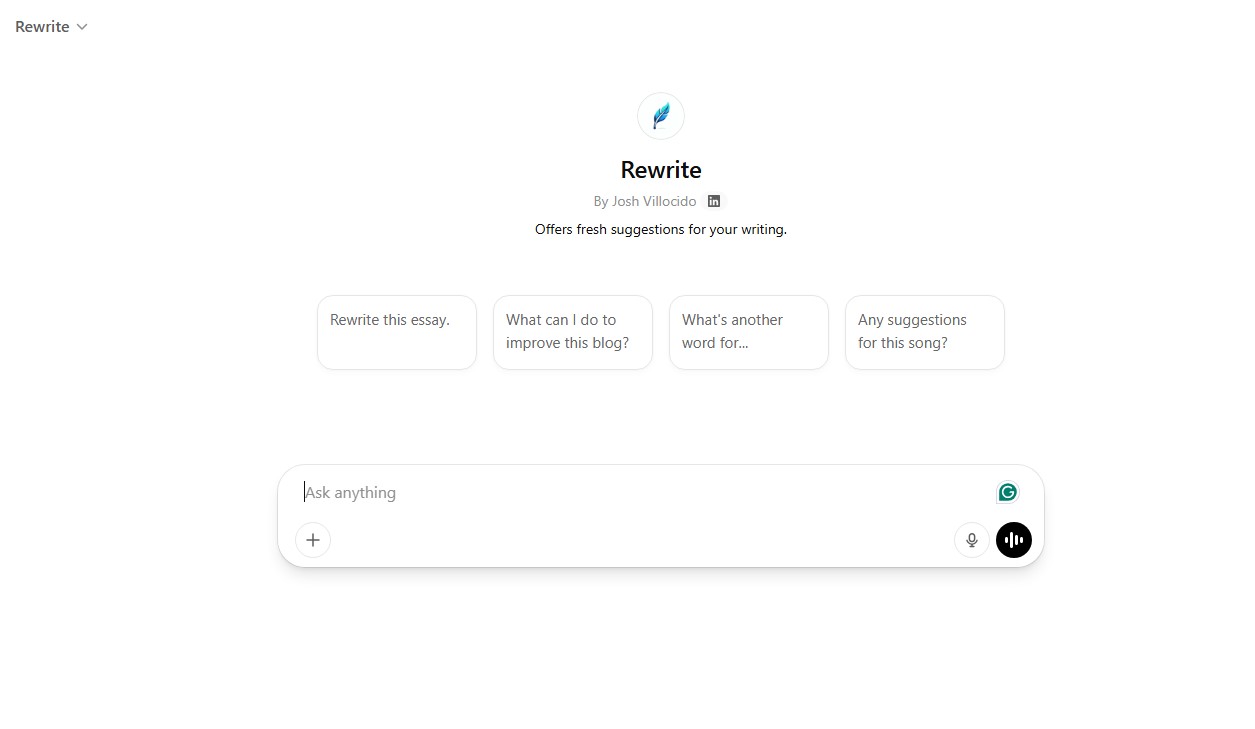Click the blue feather quill logo
The image size is (1255, 729).
coord(661,116)
